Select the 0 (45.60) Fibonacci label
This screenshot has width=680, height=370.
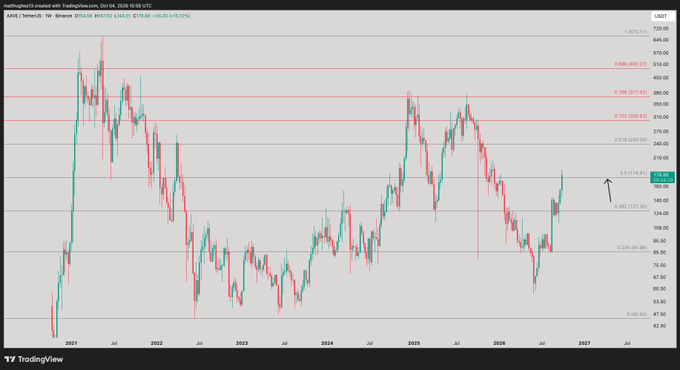[x=637, y=314]
